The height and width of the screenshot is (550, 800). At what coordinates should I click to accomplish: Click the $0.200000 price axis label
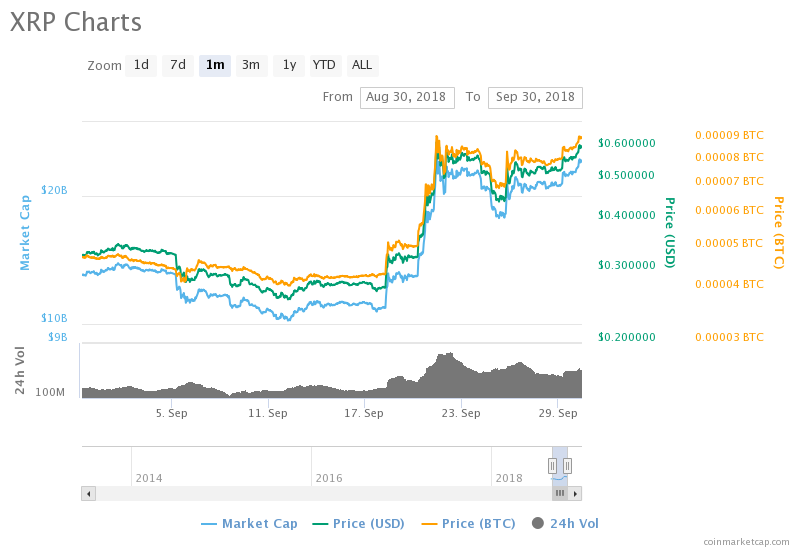[627, 337]
